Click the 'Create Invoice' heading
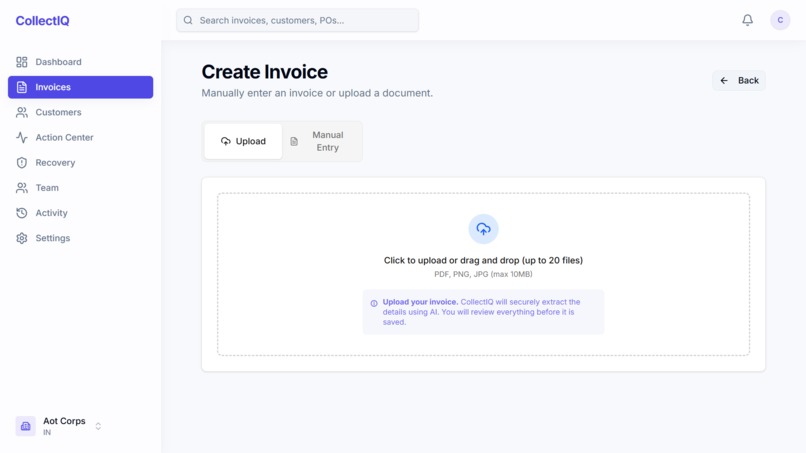The height and width of the screenshot is (453, 806). click(264, 72)
